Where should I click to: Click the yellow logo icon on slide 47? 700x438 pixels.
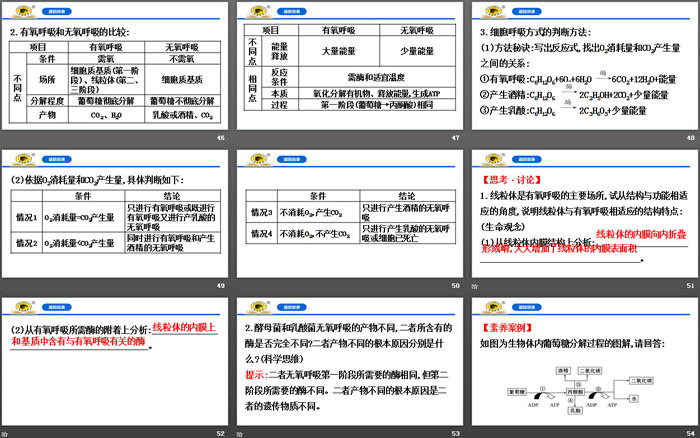coord(259,11)
